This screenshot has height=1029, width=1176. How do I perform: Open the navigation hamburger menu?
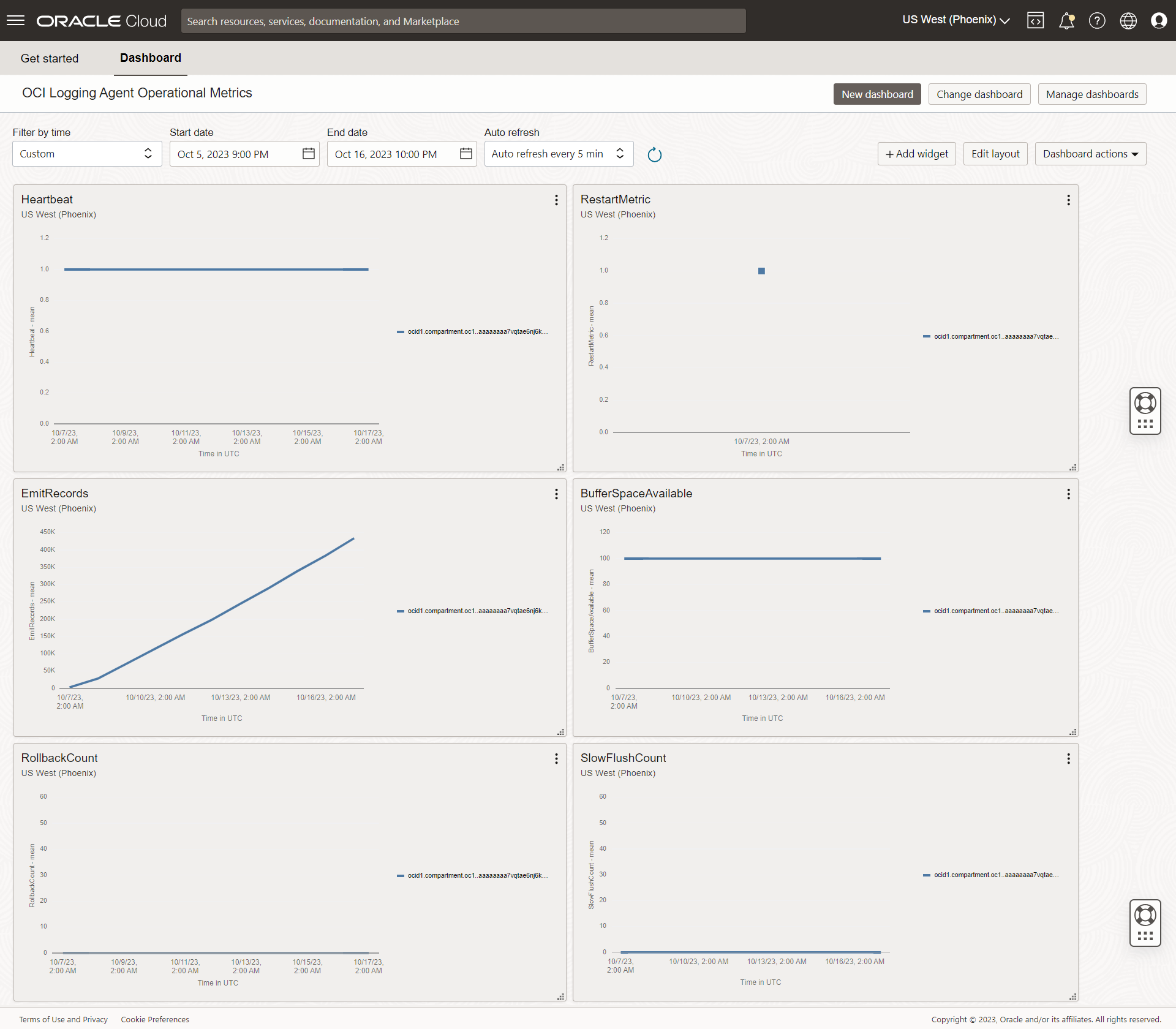click(x=15, y=20)
